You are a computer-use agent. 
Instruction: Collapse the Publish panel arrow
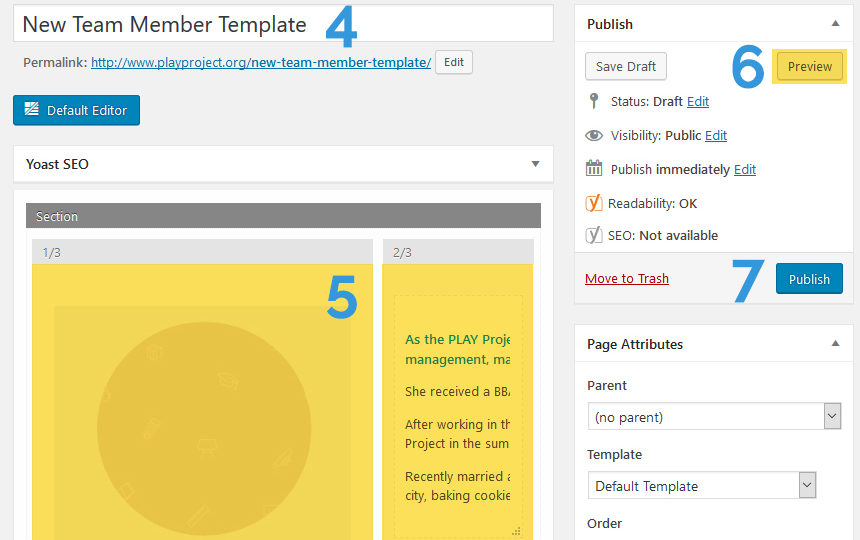pyautogui.click(x=835, y=24)
